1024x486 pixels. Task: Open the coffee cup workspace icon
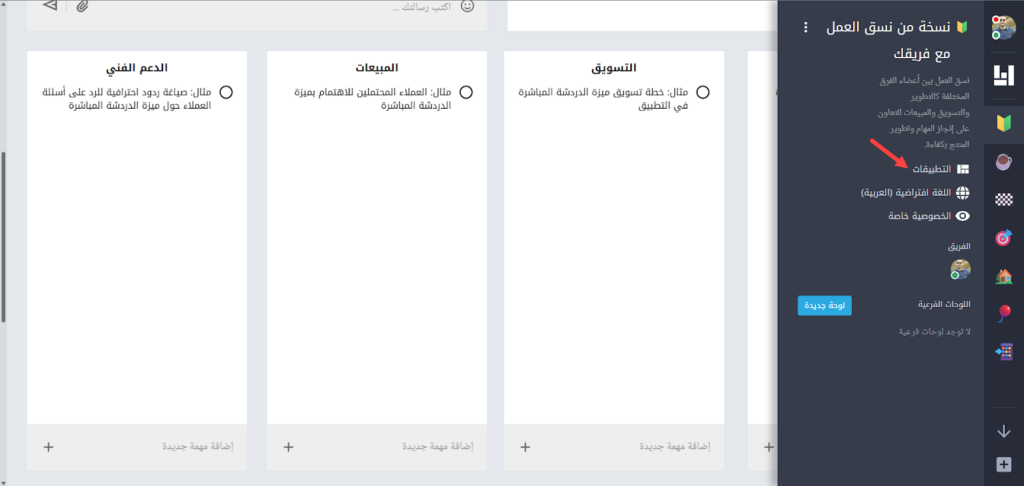[1003, 162]
